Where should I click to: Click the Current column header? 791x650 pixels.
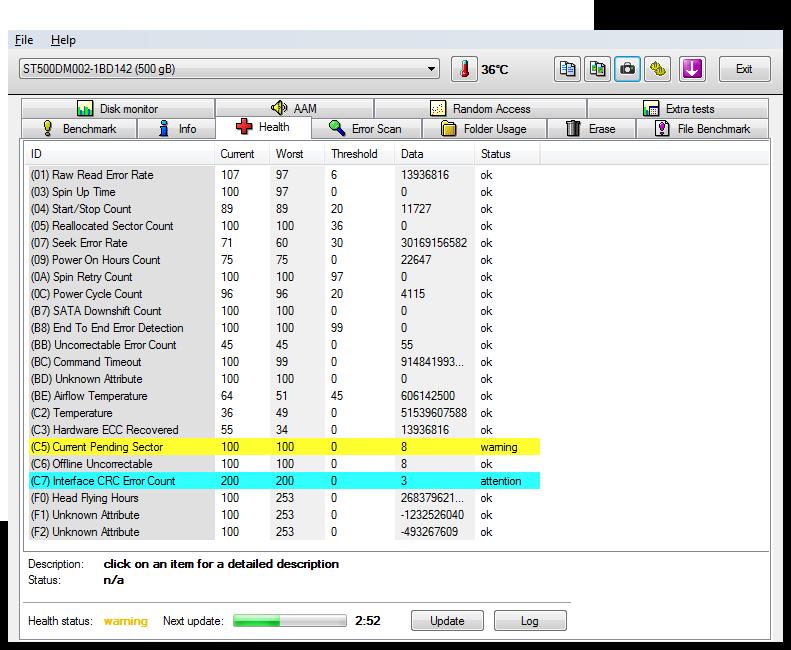pos(242,154)
